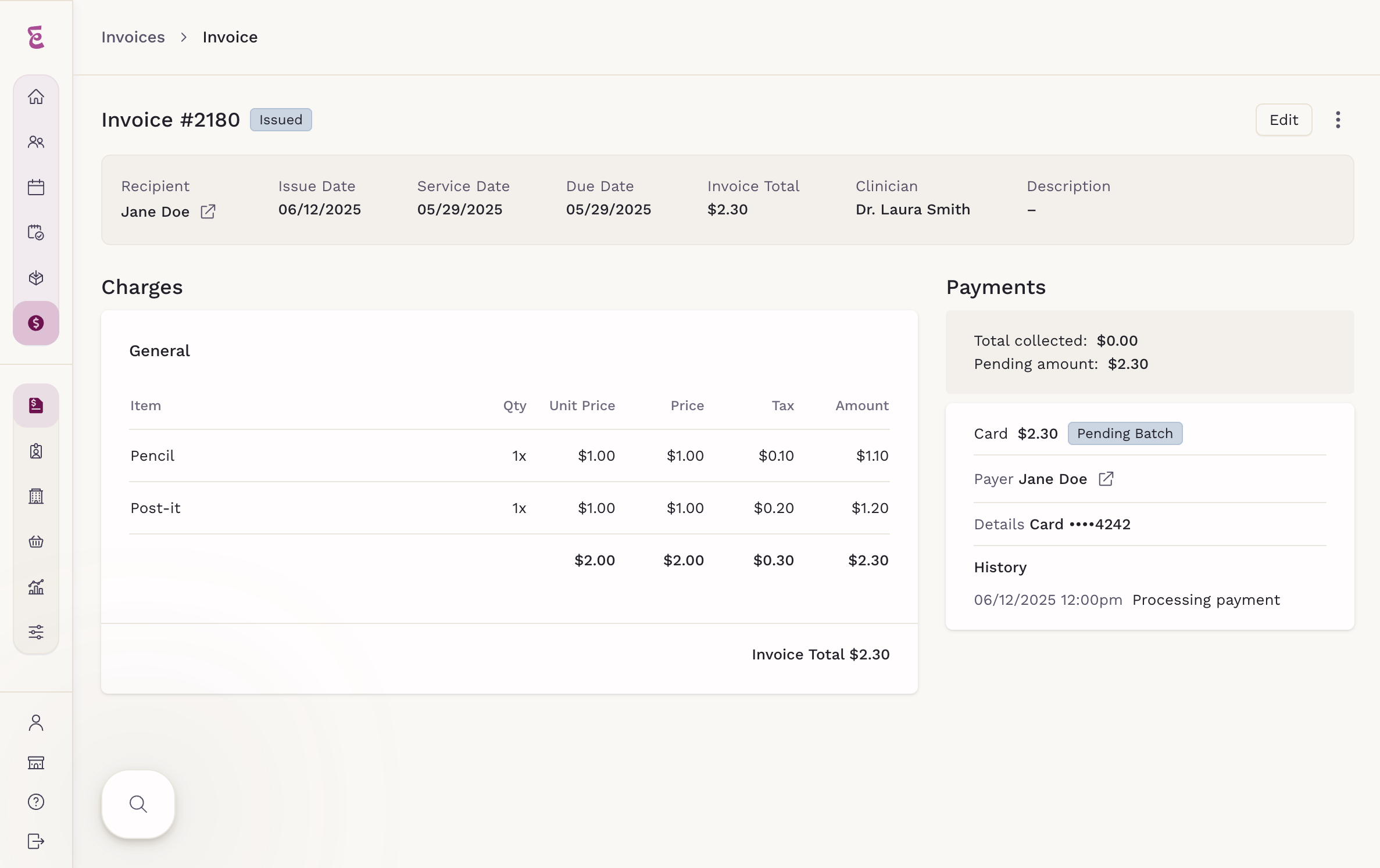Image resolution: width=1380 pixels, height=868 pixels.
Task: Click the Pencil item row
Action: [x=509, y=455]
